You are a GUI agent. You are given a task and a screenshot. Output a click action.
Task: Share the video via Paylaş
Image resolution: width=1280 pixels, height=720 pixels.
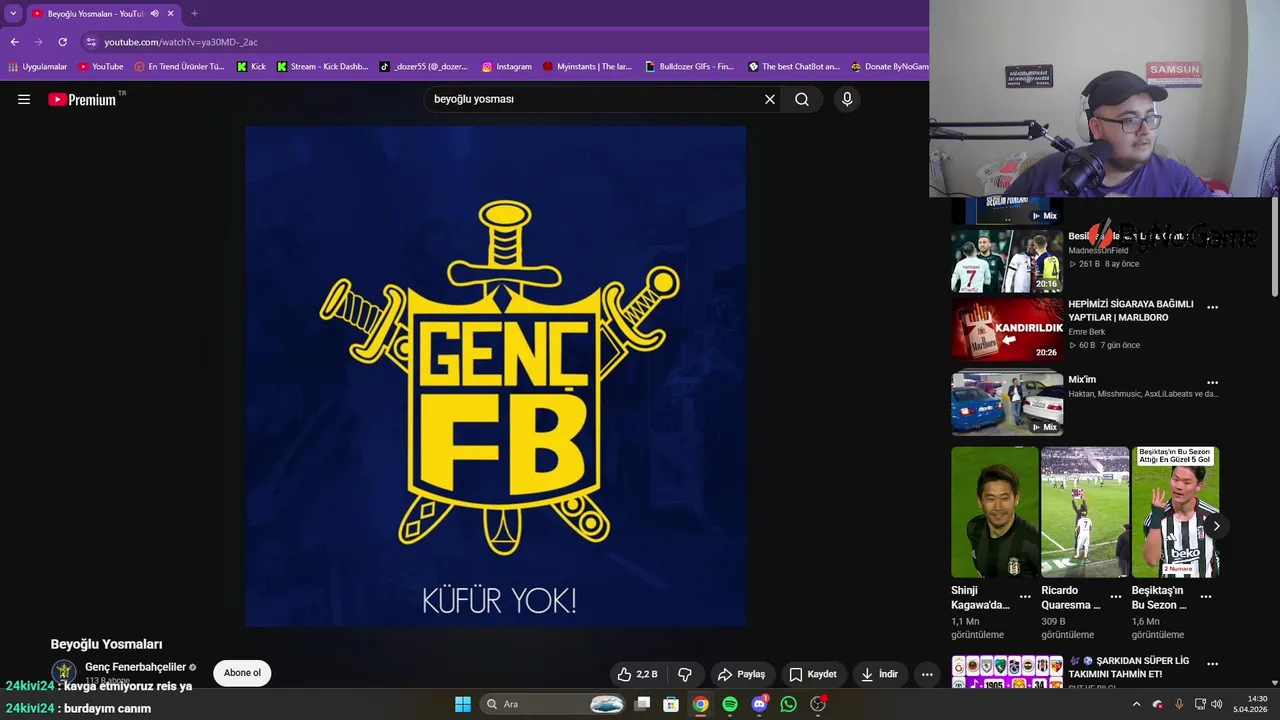[x=741, y=674]
